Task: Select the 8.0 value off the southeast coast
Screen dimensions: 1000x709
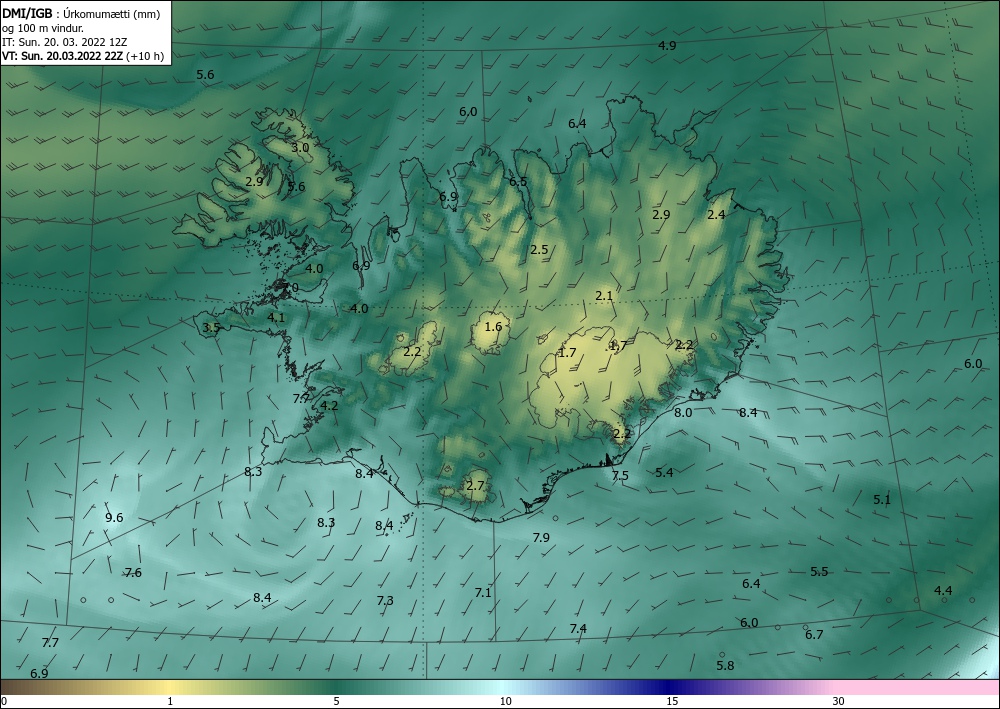Action: tap(683, 413)
